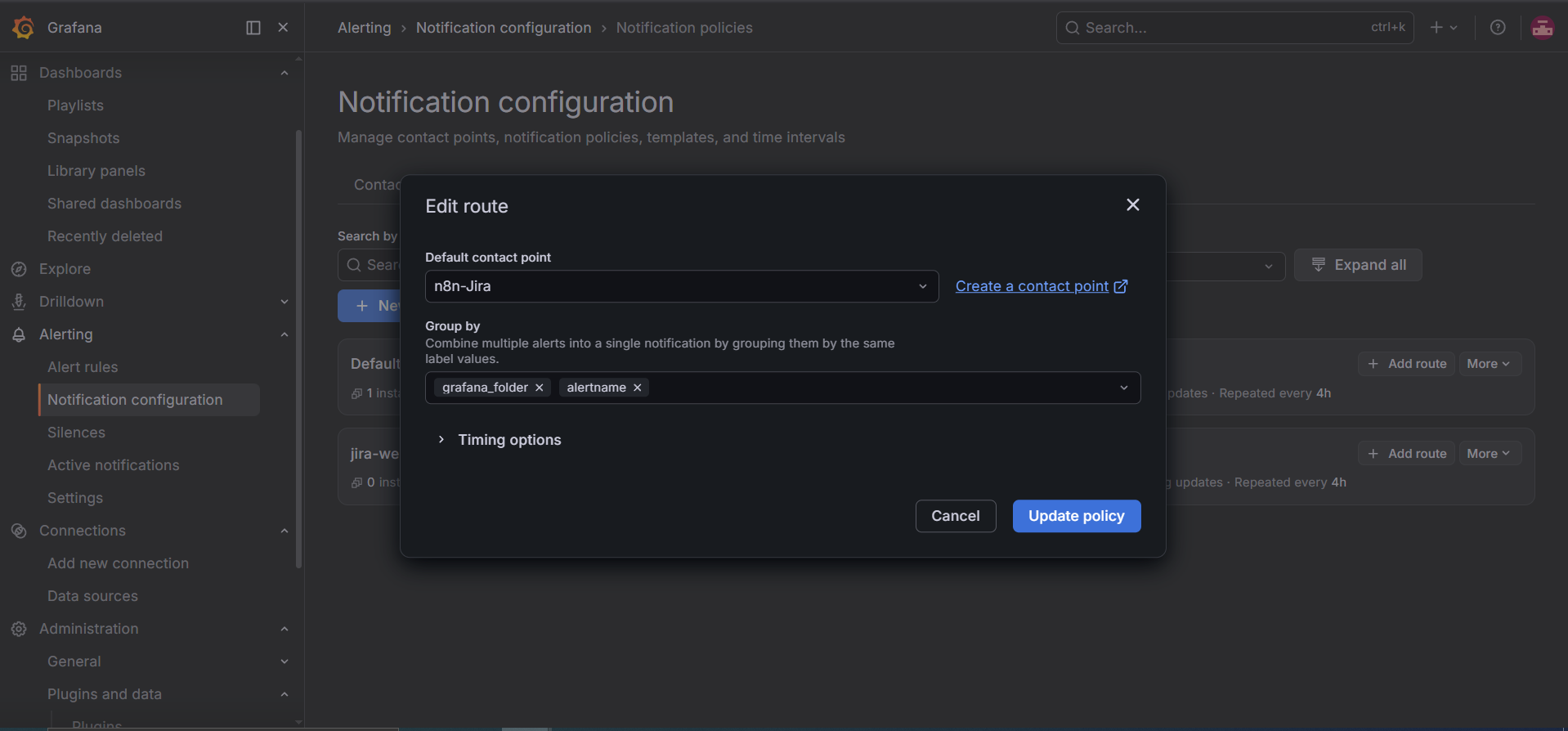Click external link icon beside Create a contact point

pos(1121,286)
